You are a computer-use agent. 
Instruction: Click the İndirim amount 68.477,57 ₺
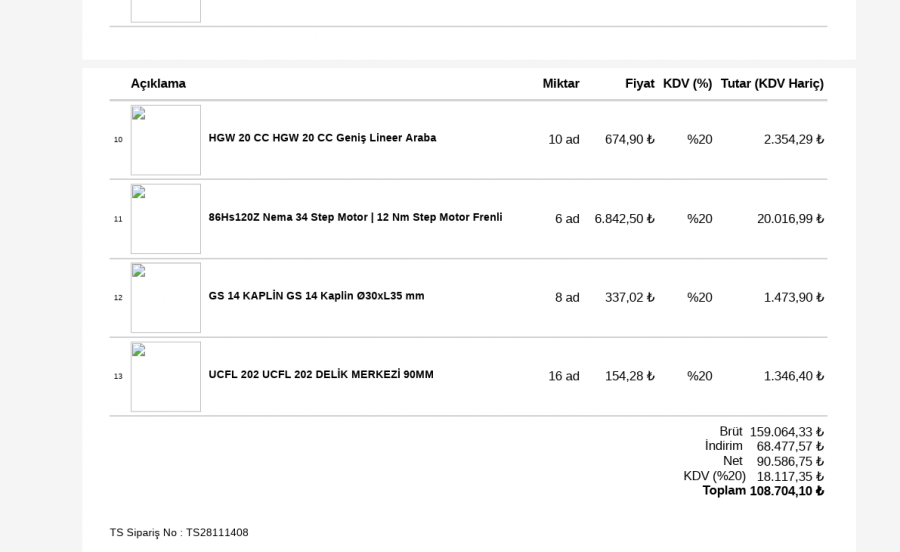click(790, 447)
